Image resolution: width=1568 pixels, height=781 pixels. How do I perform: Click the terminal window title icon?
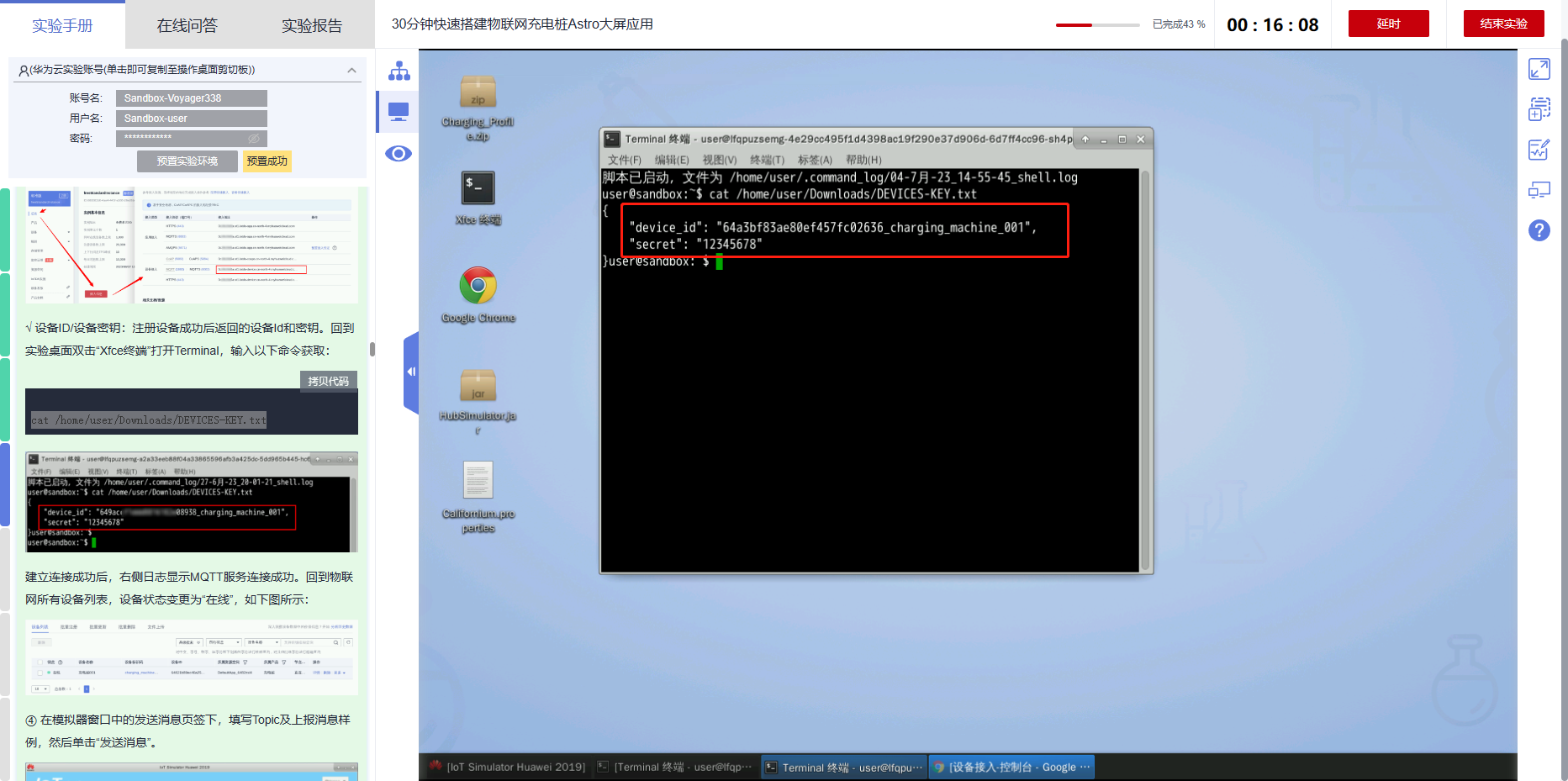point(612,139)
